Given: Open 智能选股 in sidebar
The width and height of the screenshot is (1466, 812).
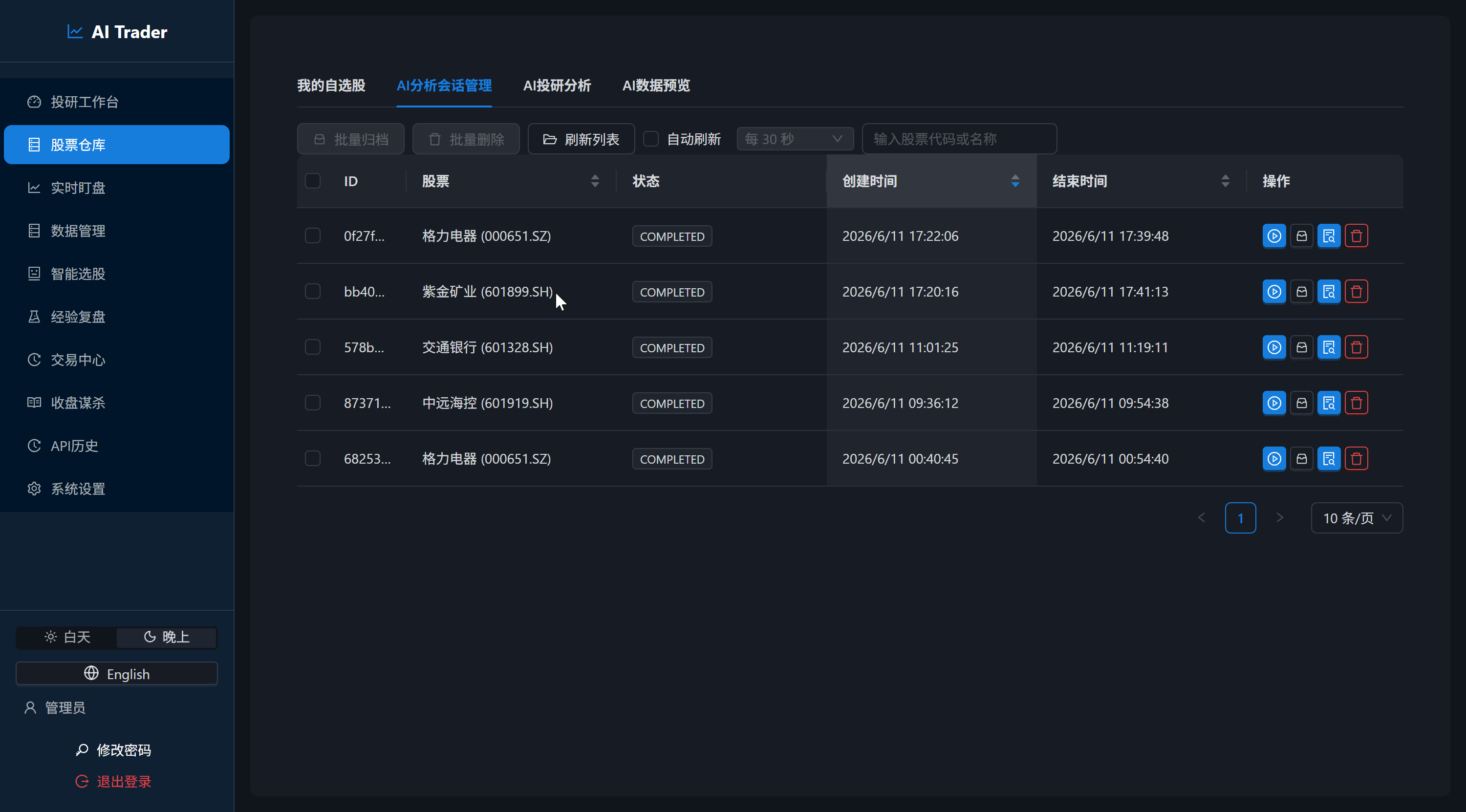Looking at the screenshot, I should coord(117,274).
